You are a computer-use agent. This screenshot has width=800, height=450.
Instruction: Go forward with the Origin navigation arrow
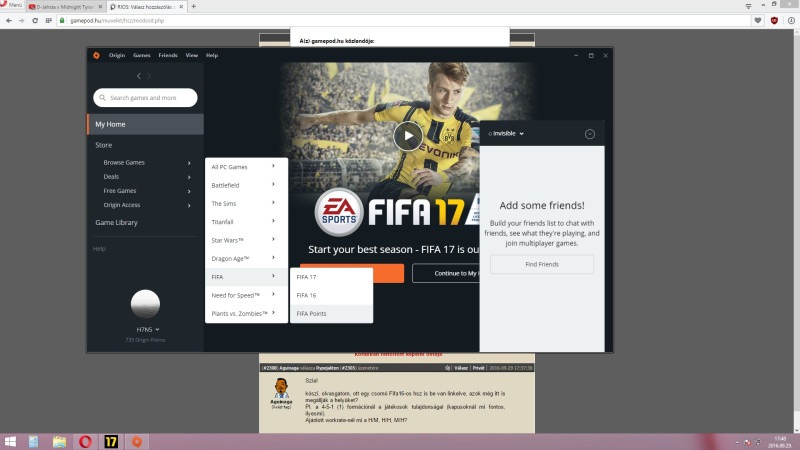tap(149, 76)
